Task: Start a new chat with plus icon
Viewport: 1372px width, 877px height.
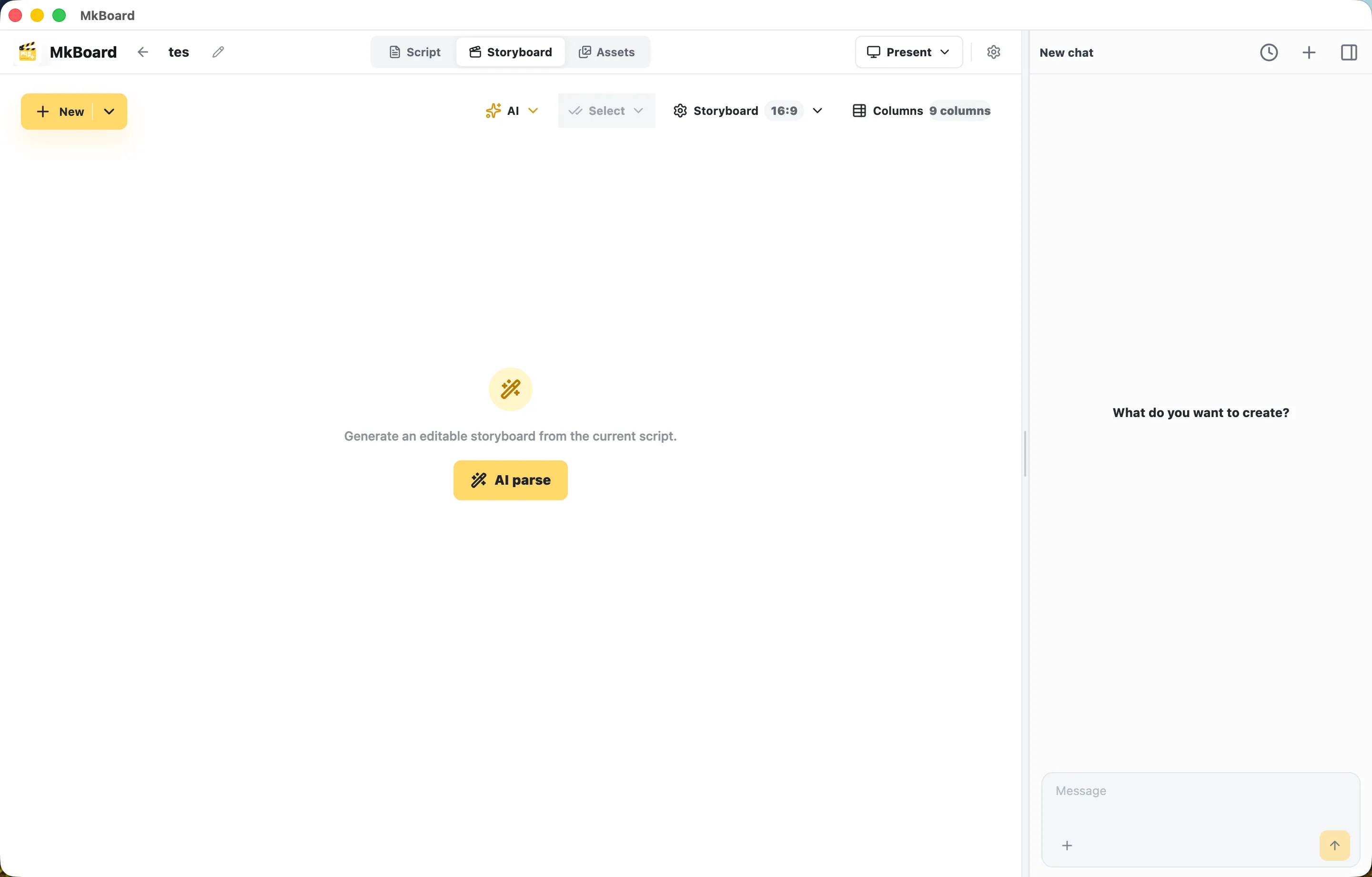Action: click(1309, 52)
